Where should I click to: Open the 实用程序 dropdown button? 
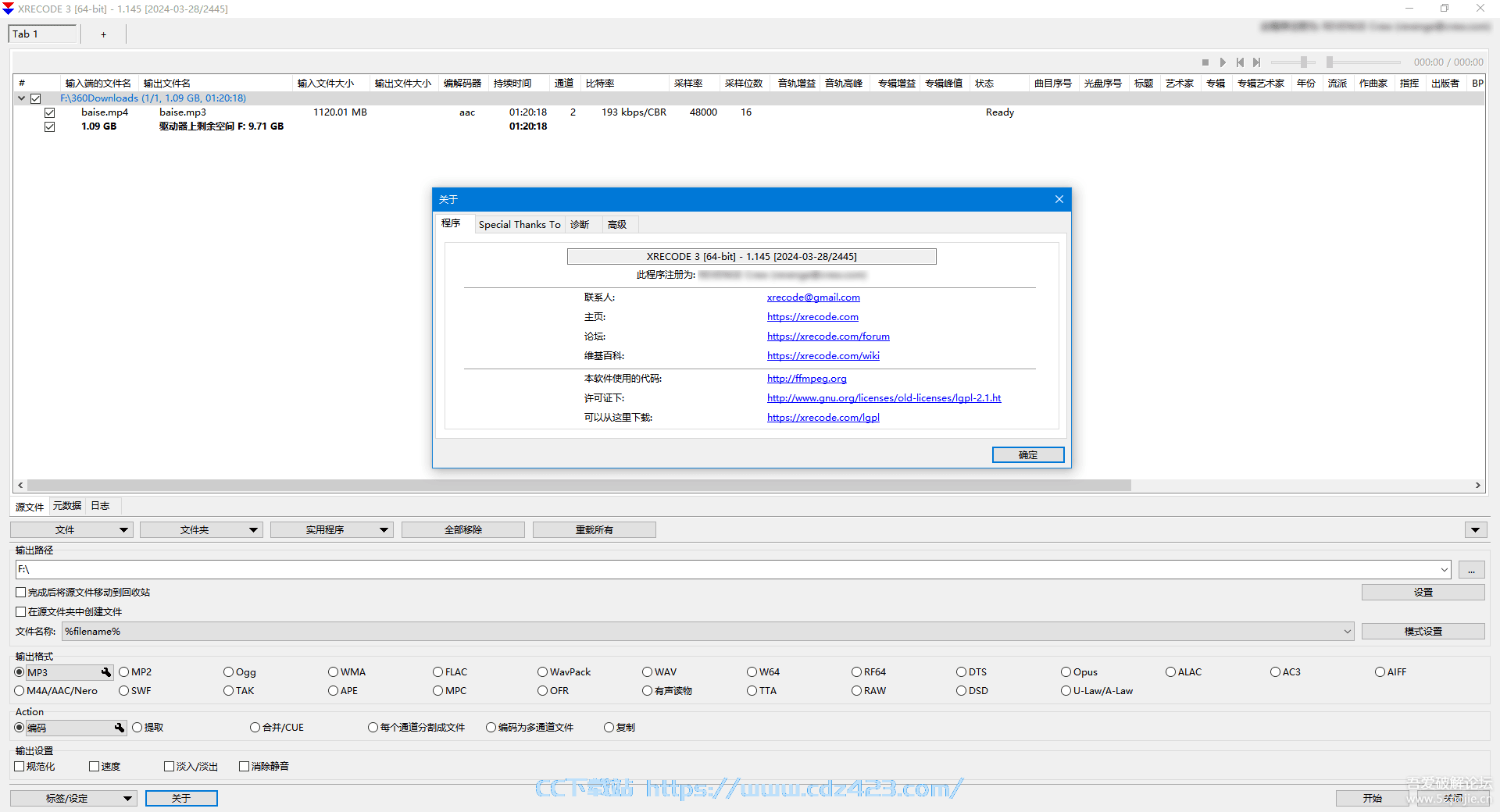pos(332,530)
